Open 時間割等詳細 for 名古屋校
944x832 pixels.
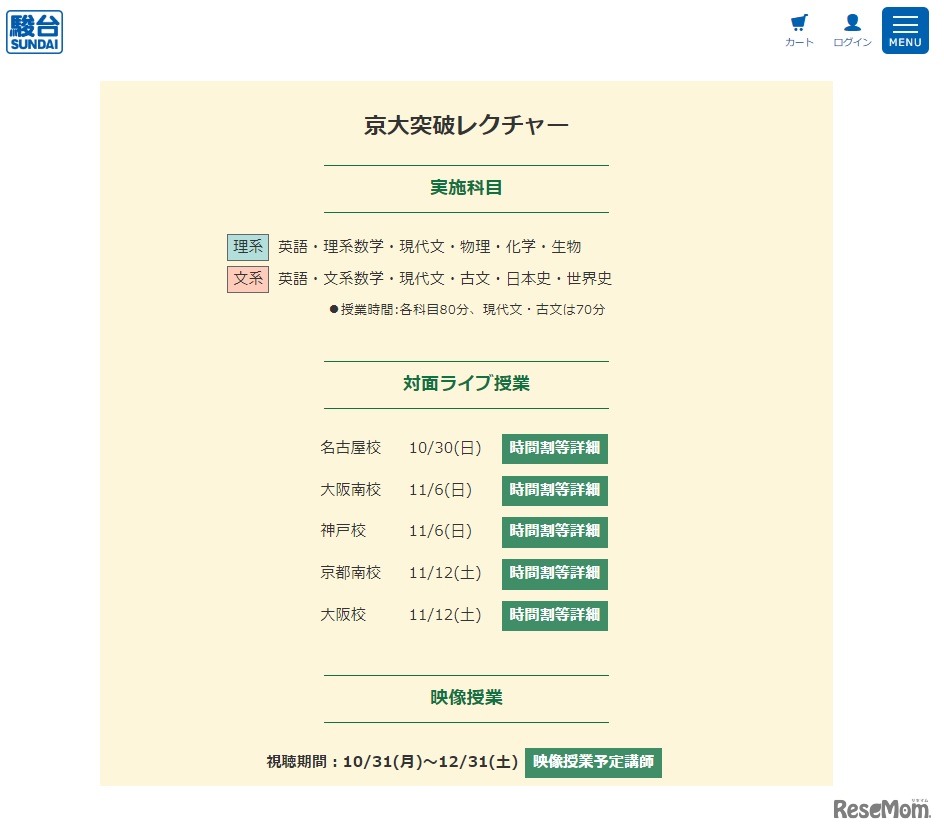[554, 448]
